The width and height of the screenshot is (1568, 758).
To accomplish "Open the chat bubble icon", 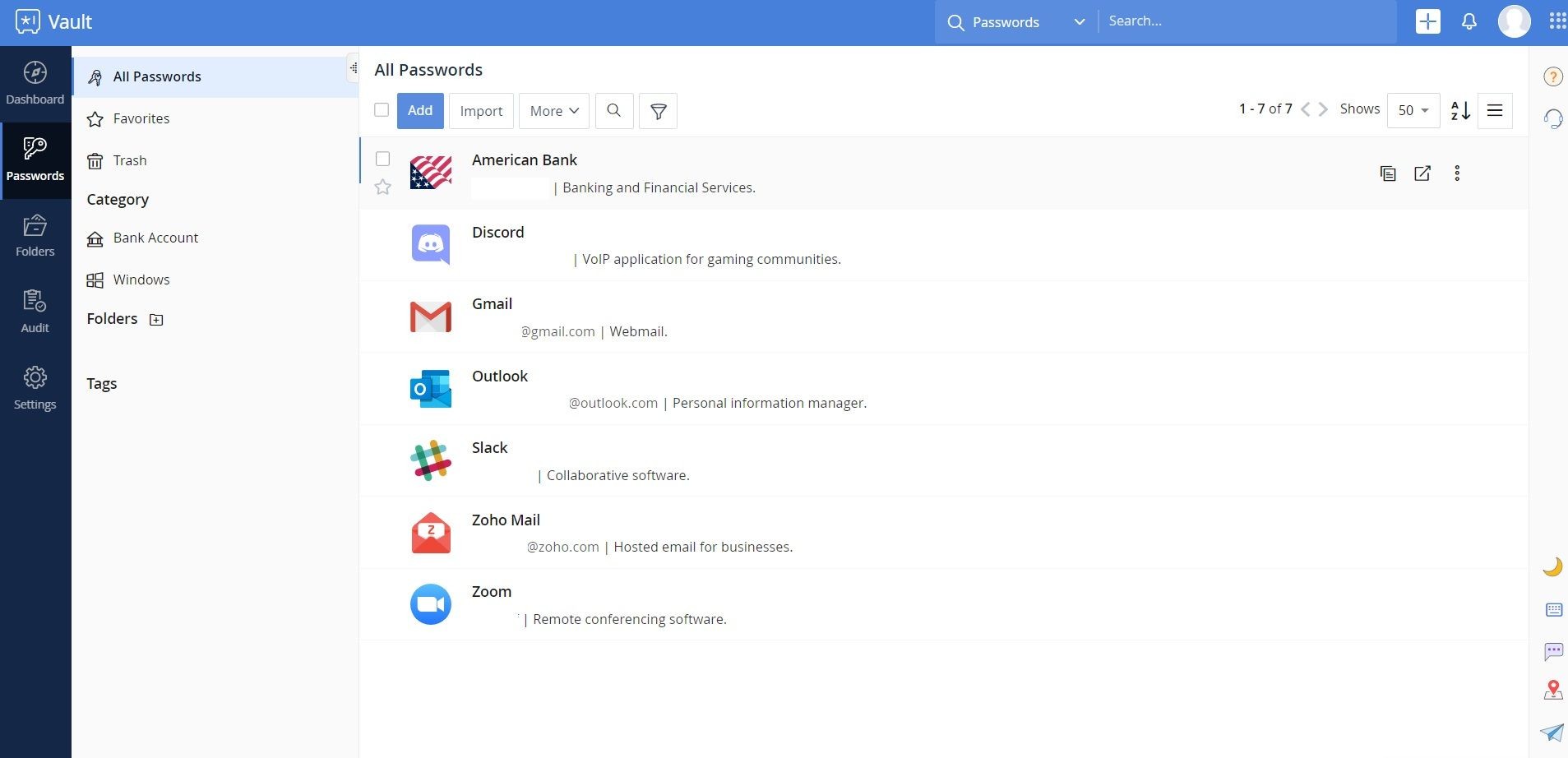I will pos(1553,651).
